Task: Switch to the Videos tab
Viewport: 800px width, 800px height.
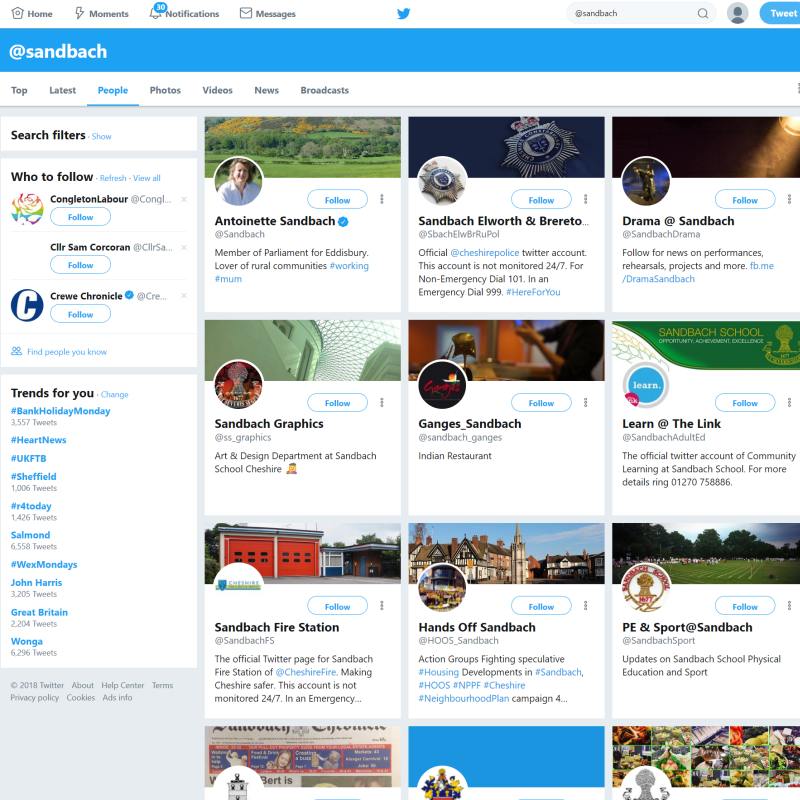Action: (217, 90)
